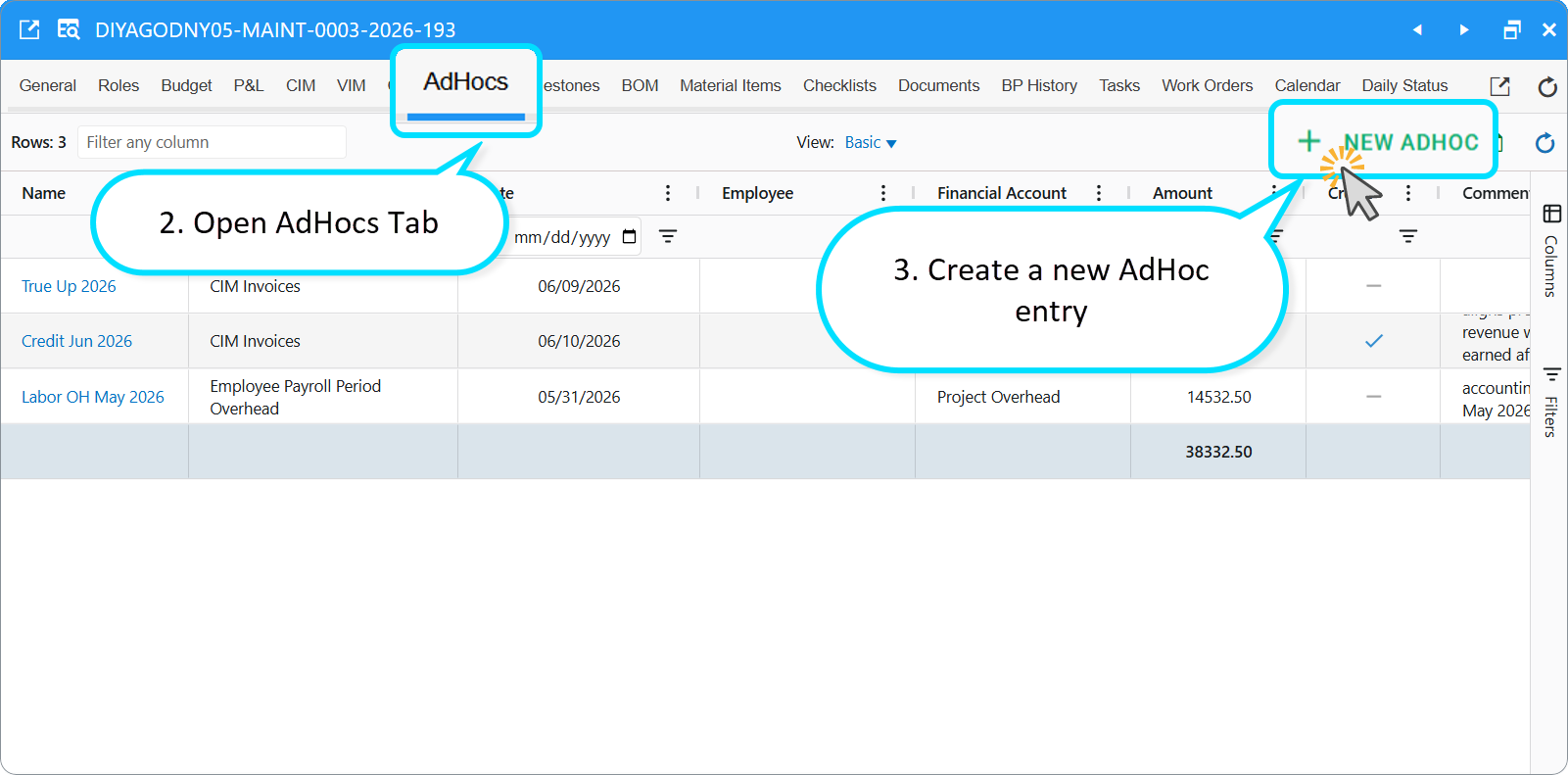Select the Project Overhead cell
The image size is (1568, 775).
click(1022, 397)
